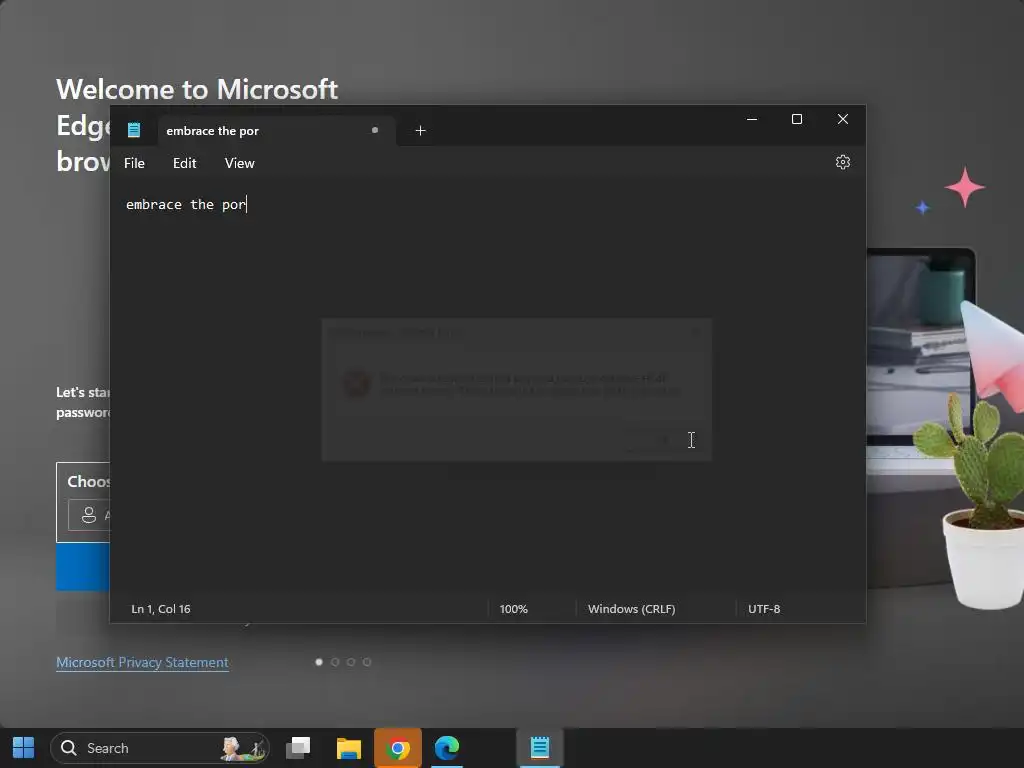Open Notepad settings gear icon

pos(842,162)
